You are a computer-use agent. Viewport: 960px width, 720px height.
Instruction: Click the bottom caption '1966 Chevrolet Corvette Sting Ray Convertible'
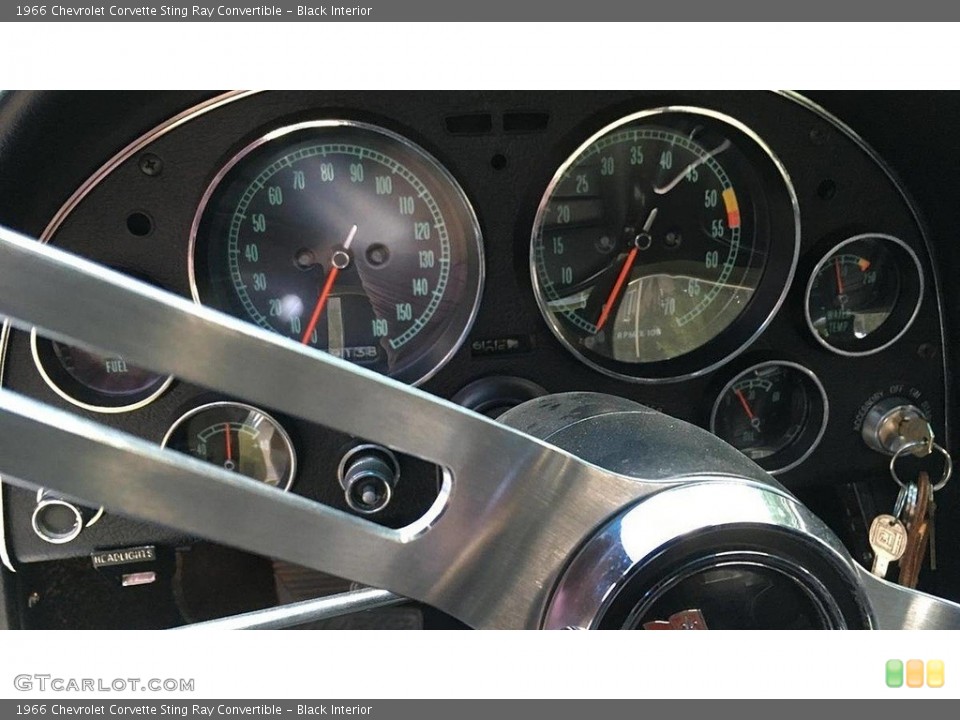pos(149,710)
